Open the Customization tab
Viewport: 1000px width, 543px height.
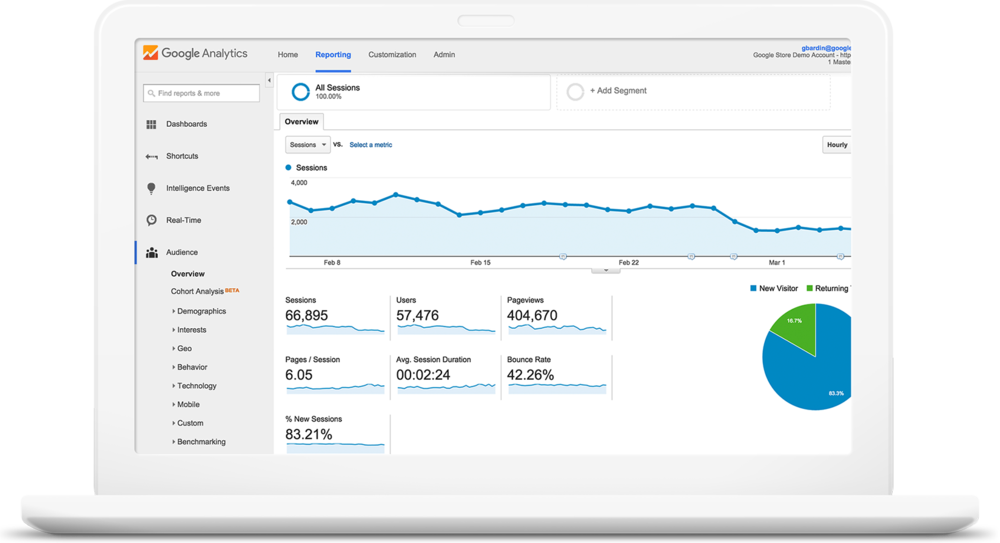pos(392,55)
